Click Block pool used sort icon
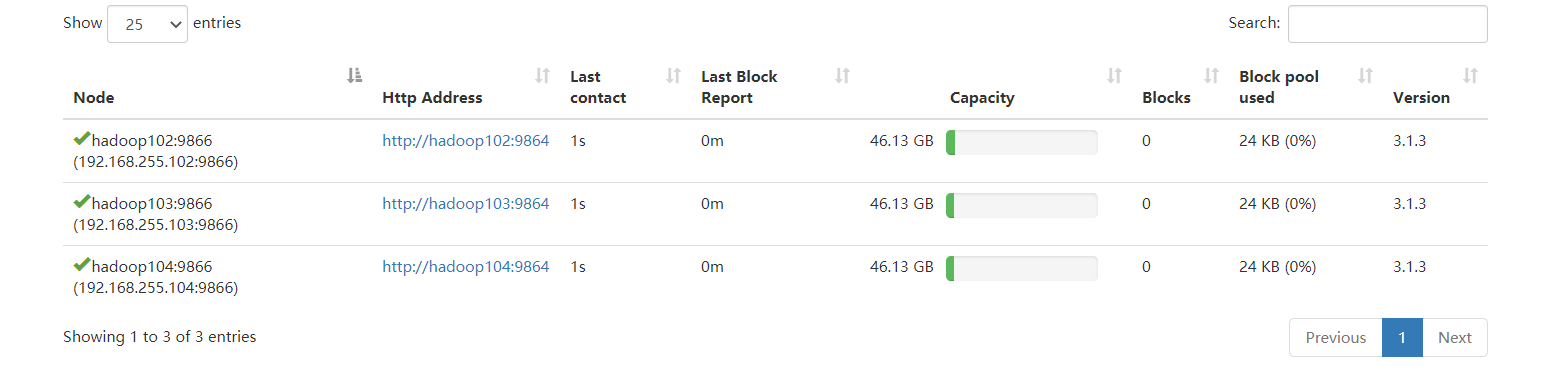 [1366, 76]
